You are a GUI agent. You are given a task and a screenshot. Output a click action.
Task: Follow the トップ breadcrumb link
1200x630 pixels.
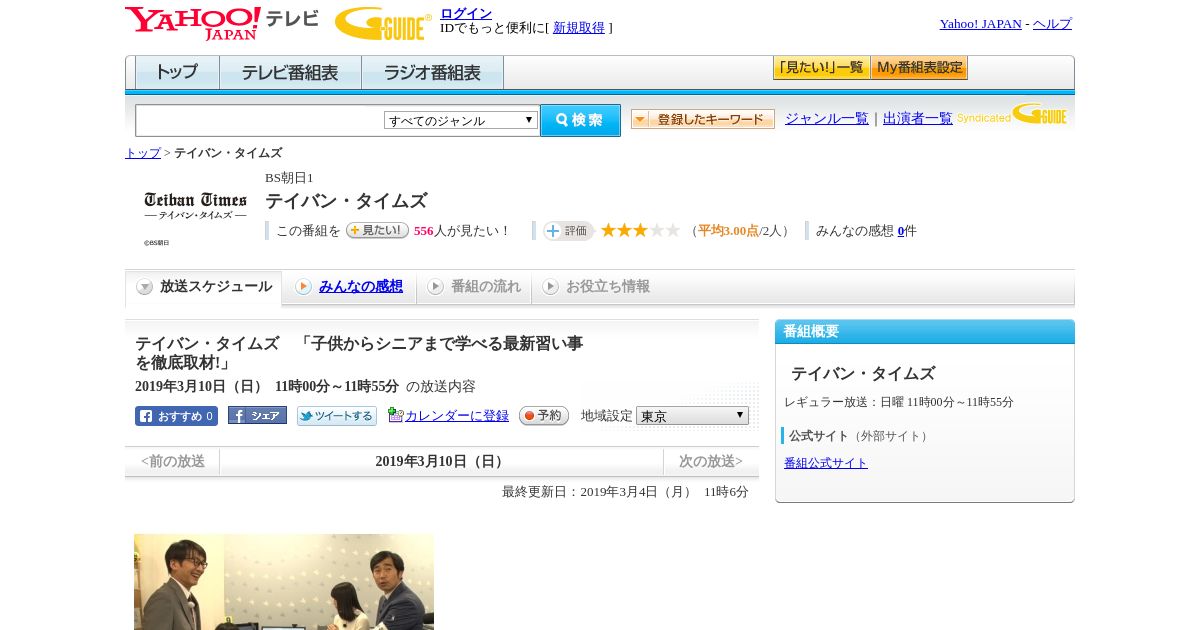point(143,153)
